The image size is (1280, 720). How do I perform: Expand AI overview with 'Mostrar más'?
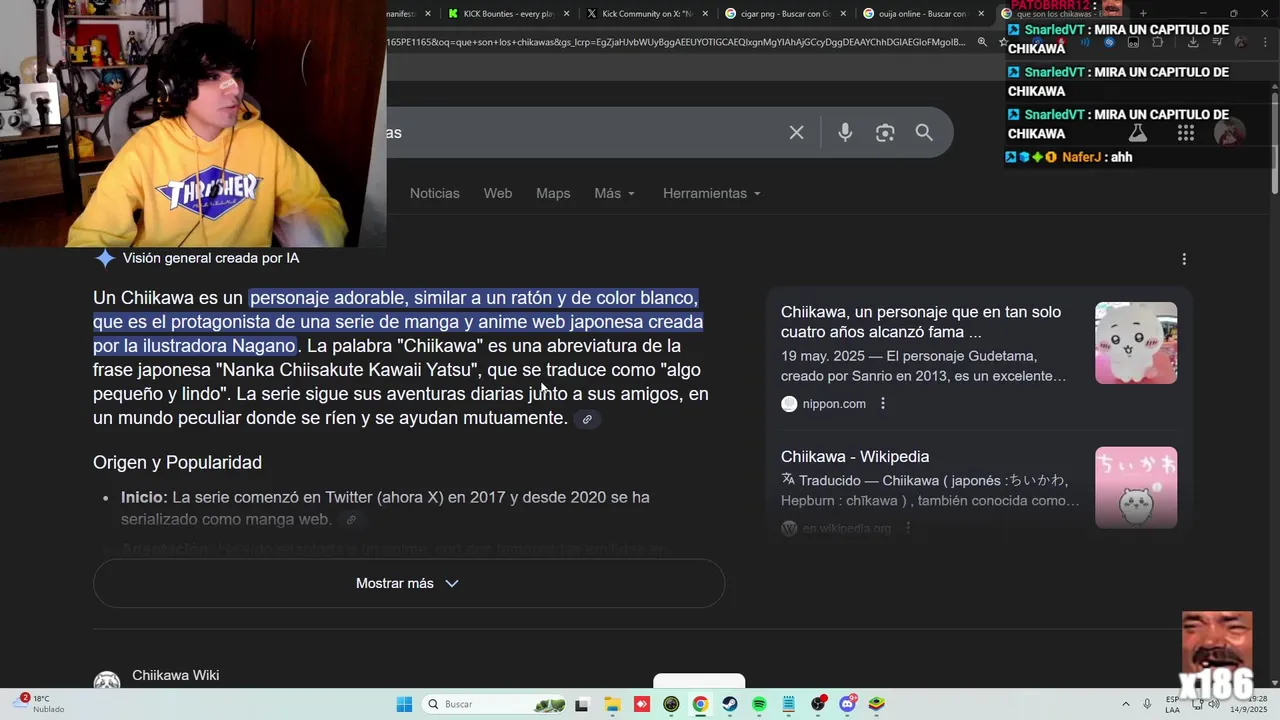[x=408, y=583]
